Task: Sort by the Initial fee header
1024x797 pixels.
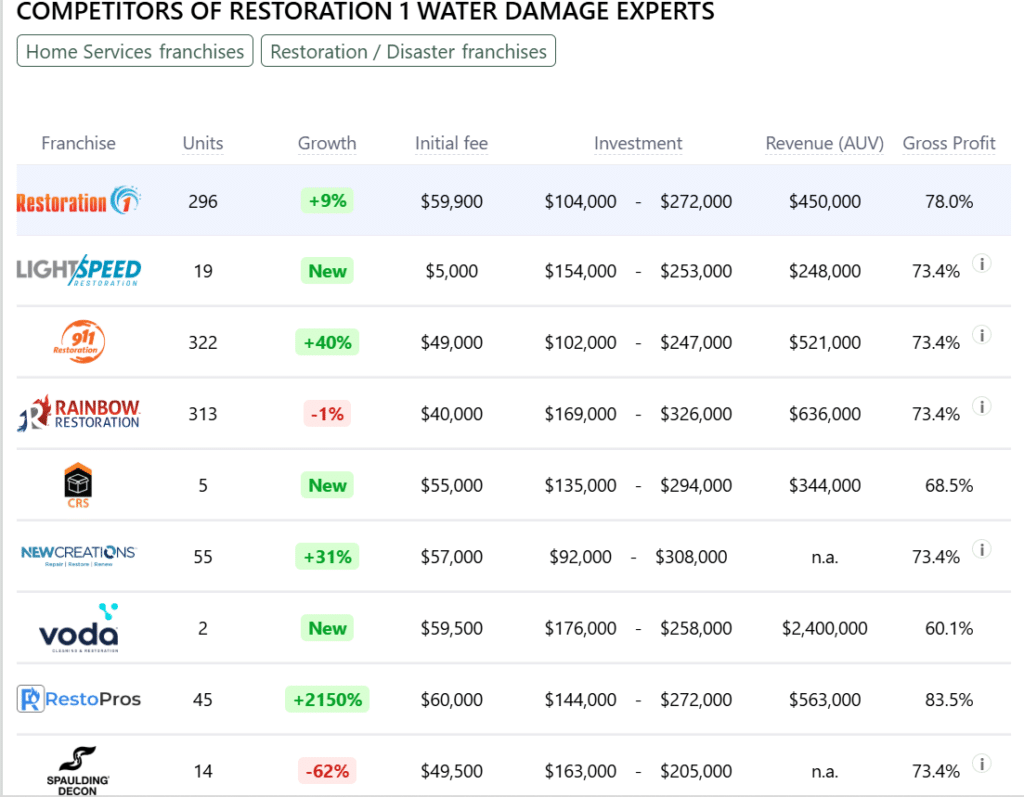Action: coord(451,143)
